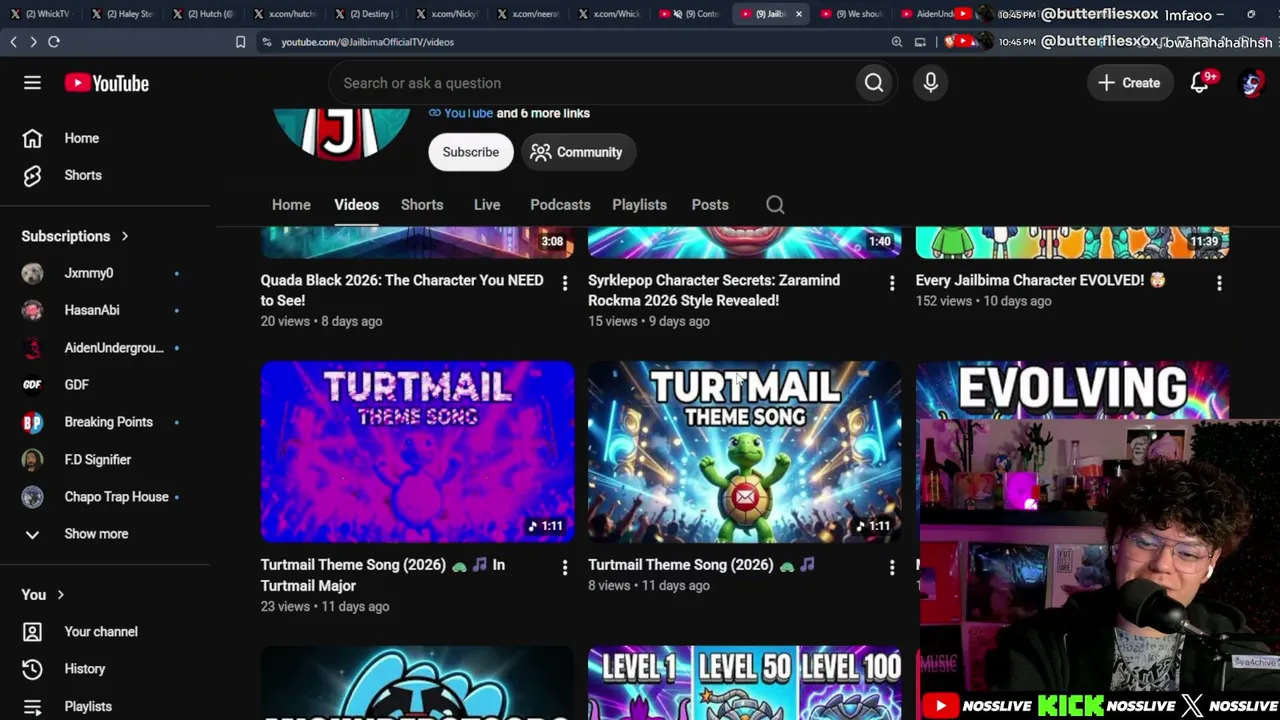Close the active Jailbima browser tab
Screen dimensions: 1280x720
tap(798, 14)
